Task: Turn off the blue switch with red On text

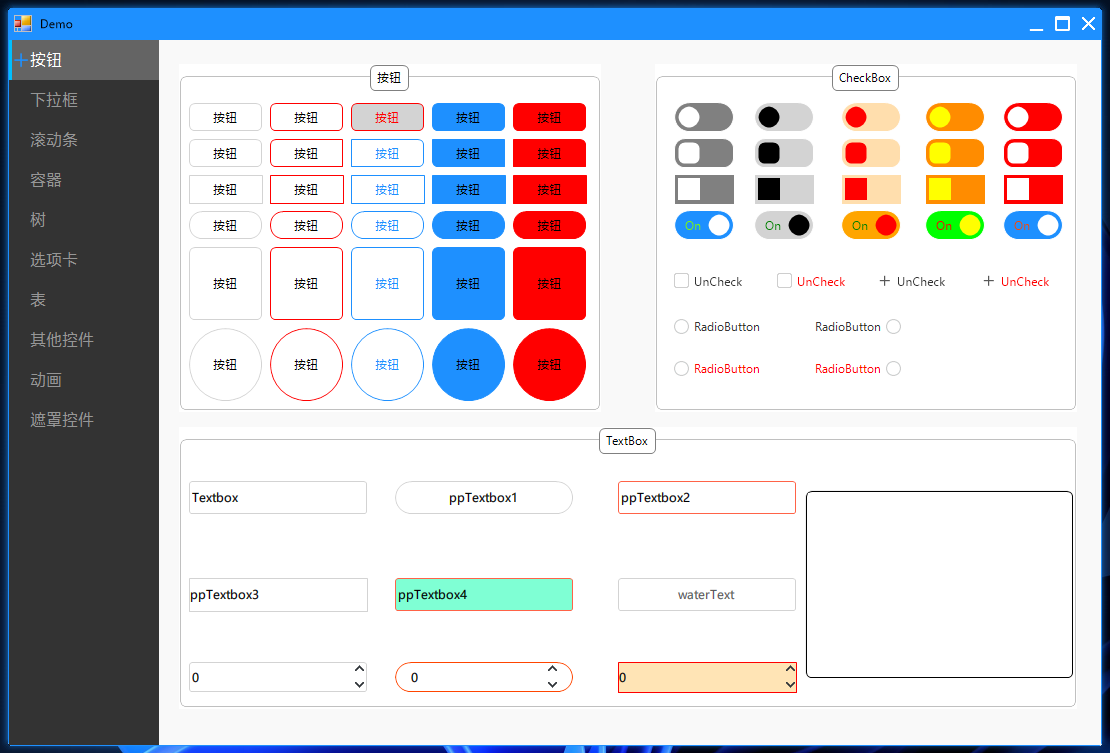Action: 1033,225
